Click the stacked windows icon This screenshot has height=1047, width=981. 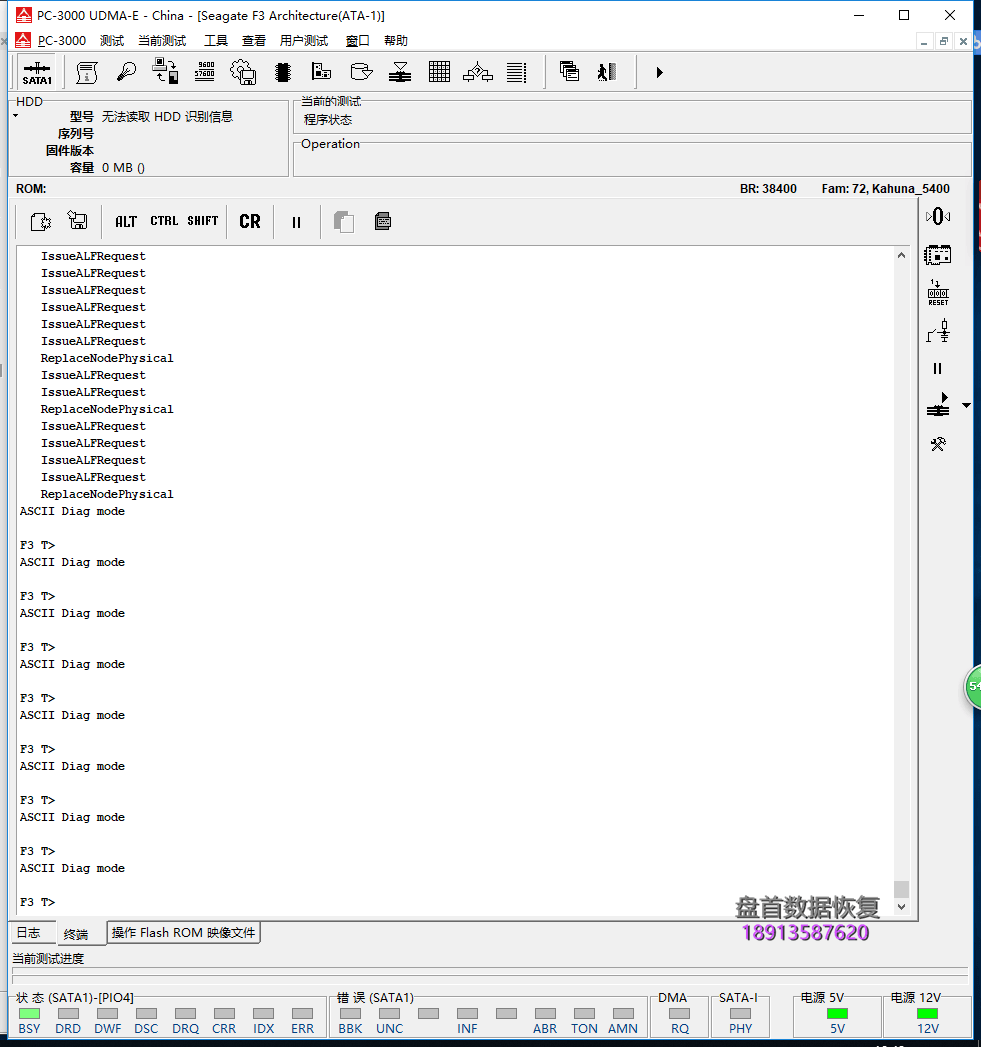[569, 71]
